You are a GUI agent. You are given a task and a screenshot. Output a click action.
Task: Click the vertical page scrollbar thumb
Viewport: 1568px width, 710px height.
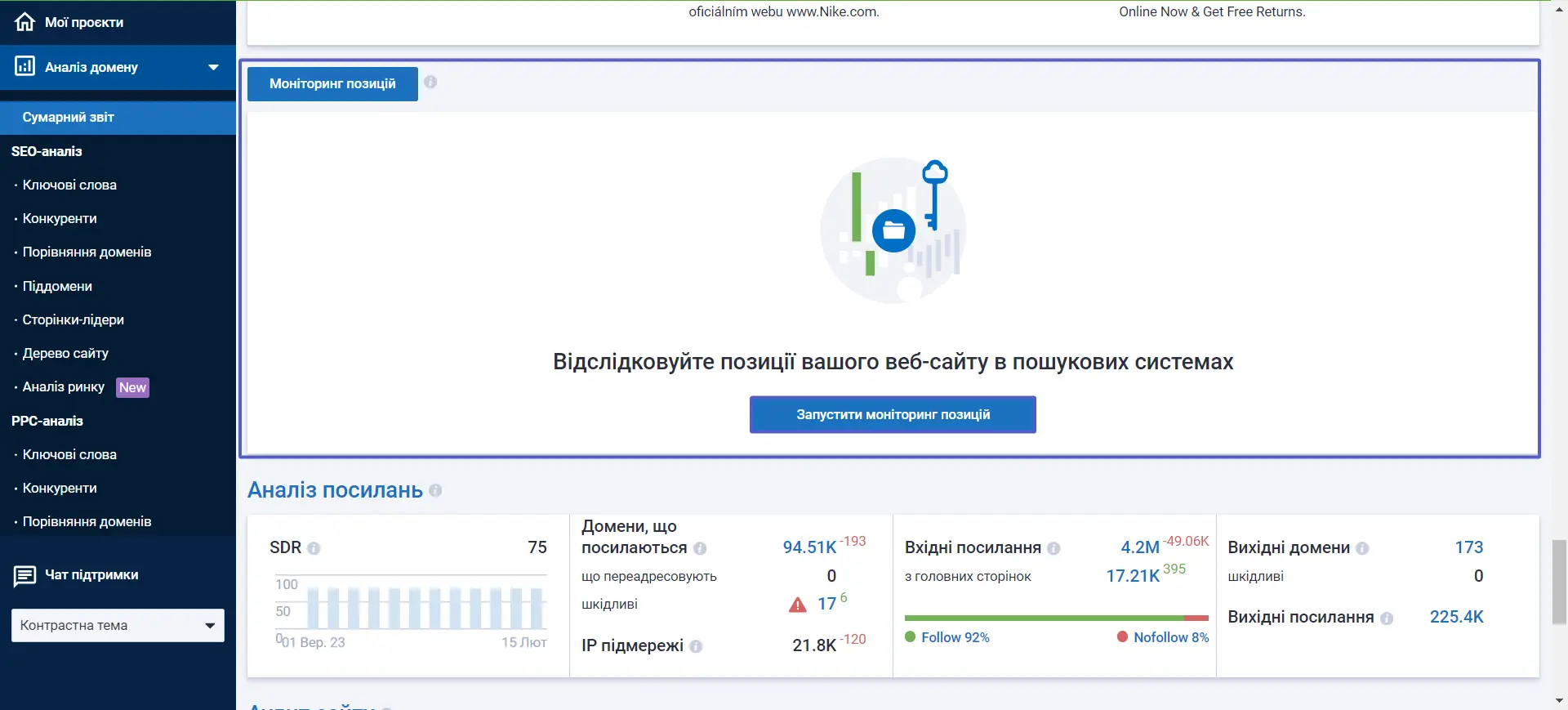tap(1560, 582)
